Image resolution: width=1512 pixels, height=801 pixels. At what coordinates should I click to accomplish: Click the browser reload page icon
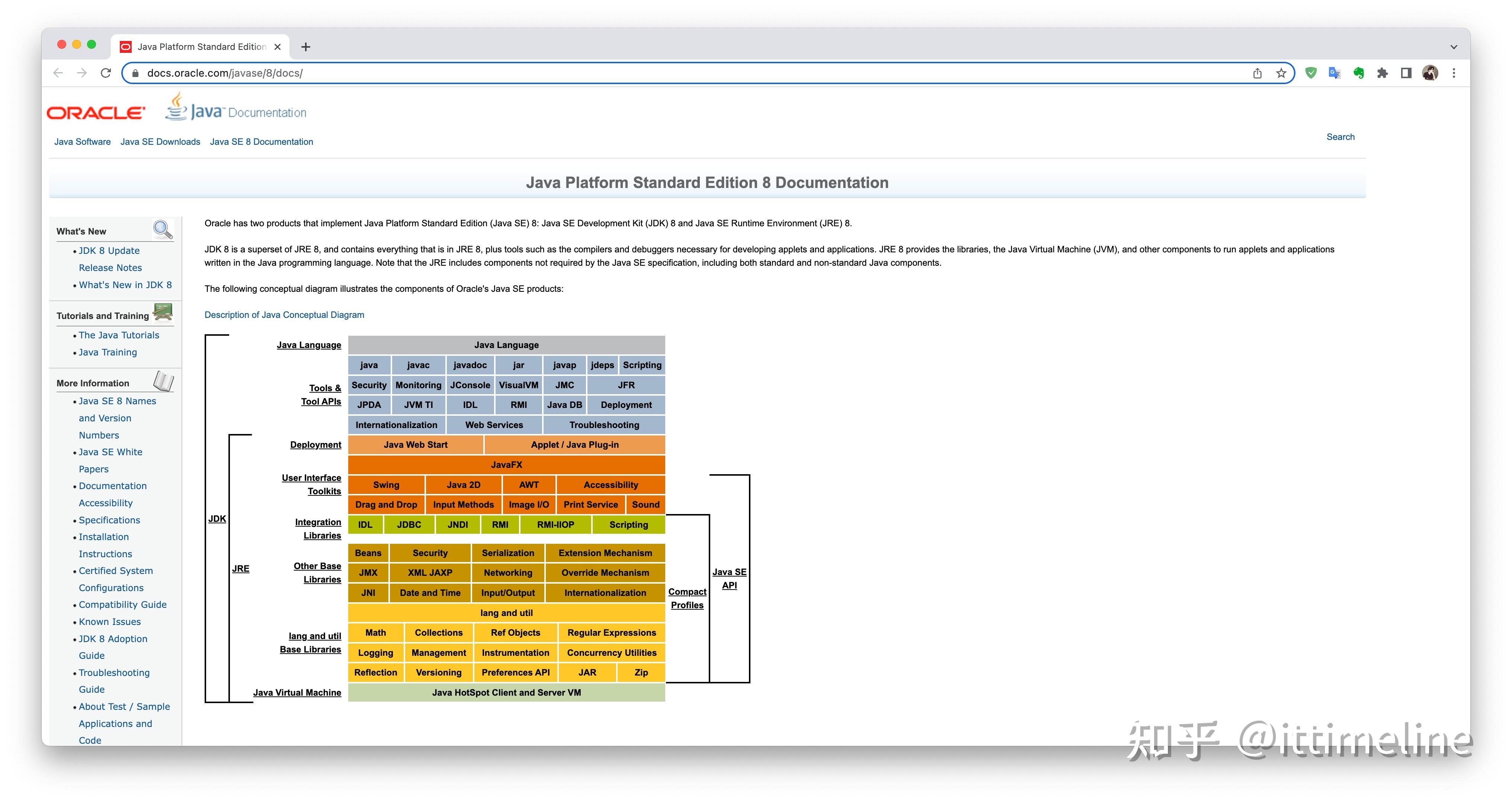click(x=106, y=73)
